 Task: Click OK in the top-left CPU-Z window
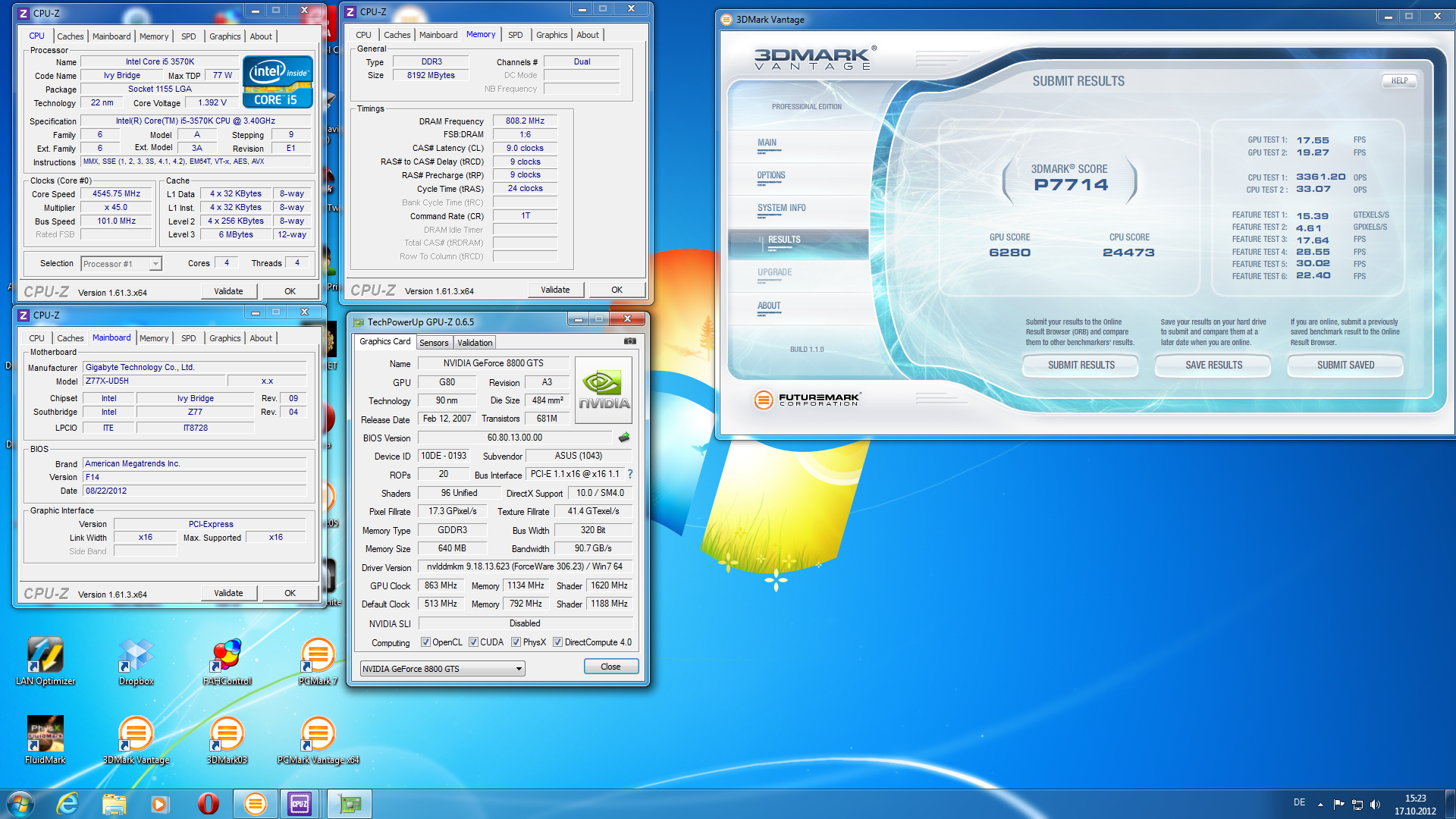tap(290, 291)
